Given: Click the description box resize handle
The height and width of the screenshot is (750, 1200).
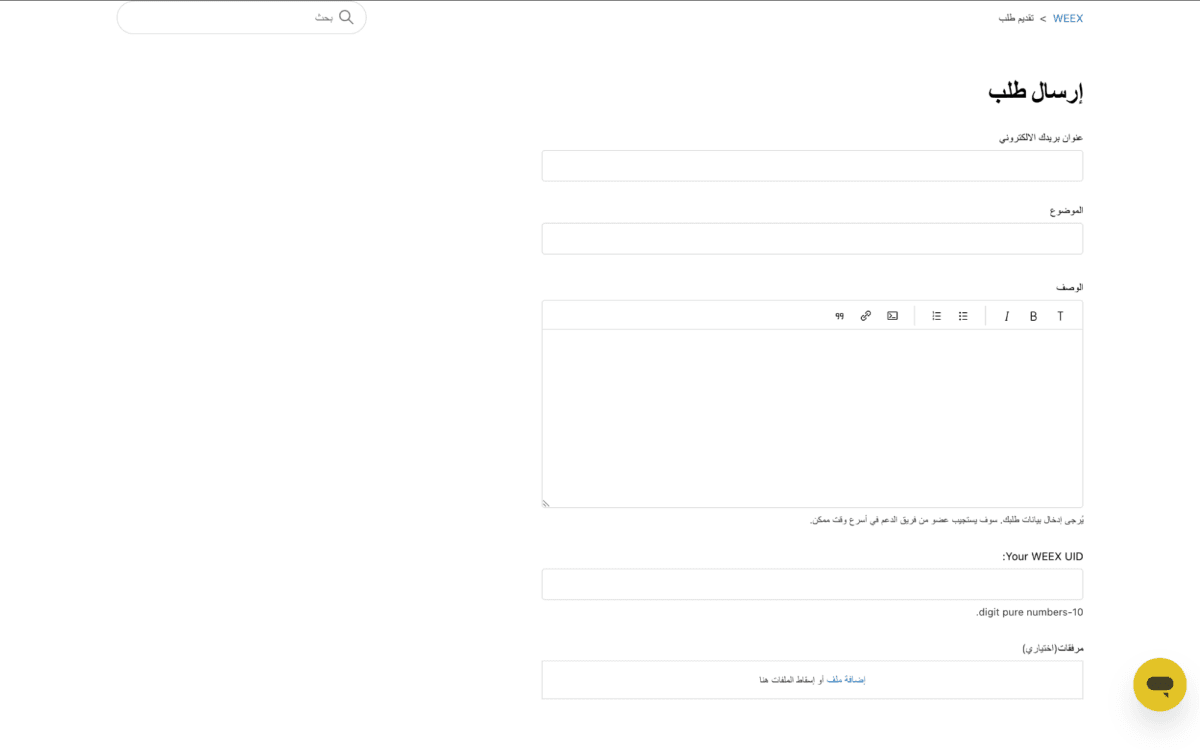Looking at the screenshot, I should tap(546, 503).
